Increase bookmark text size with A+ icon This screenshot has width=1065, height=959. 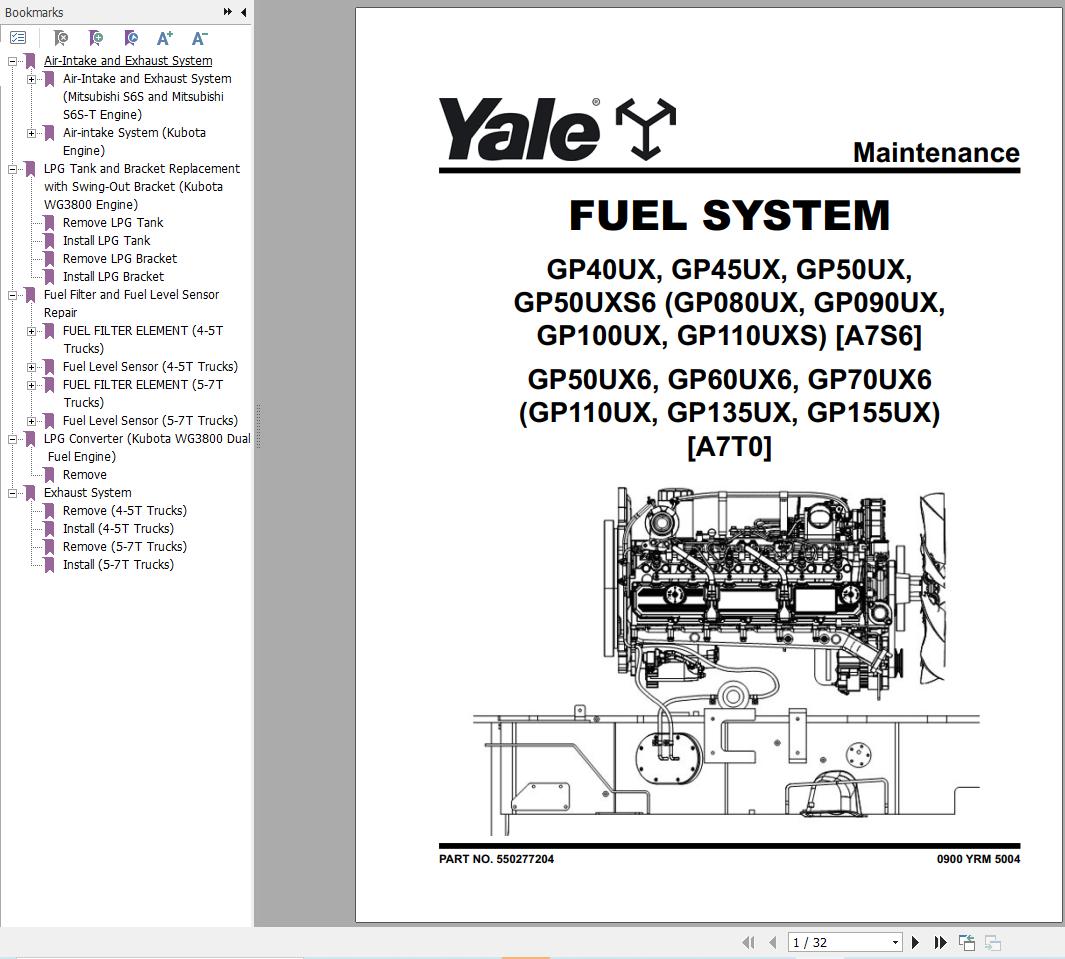tap(164, 38)
